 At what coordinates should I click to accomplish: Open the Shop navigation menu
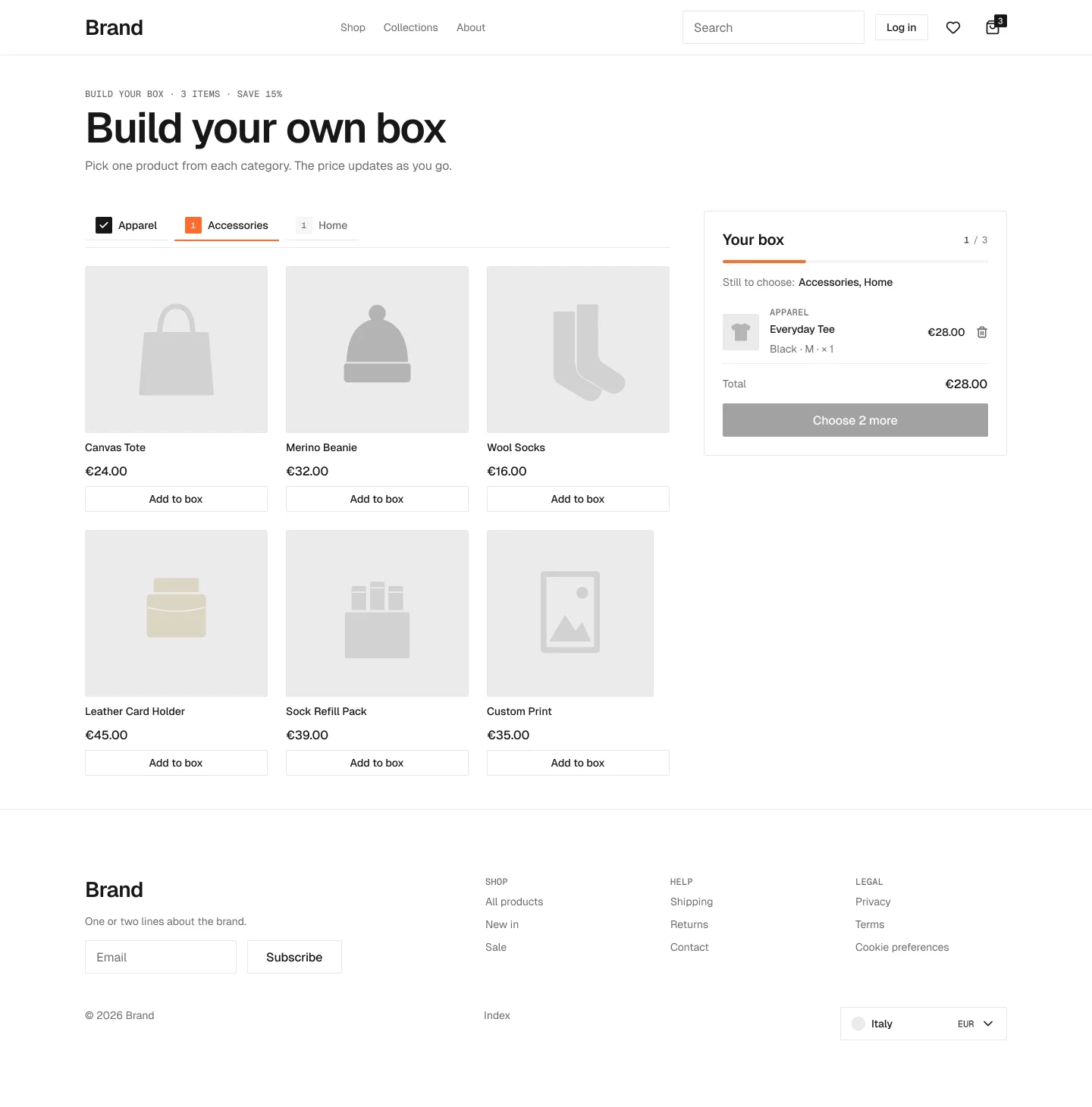click(353, 27)
